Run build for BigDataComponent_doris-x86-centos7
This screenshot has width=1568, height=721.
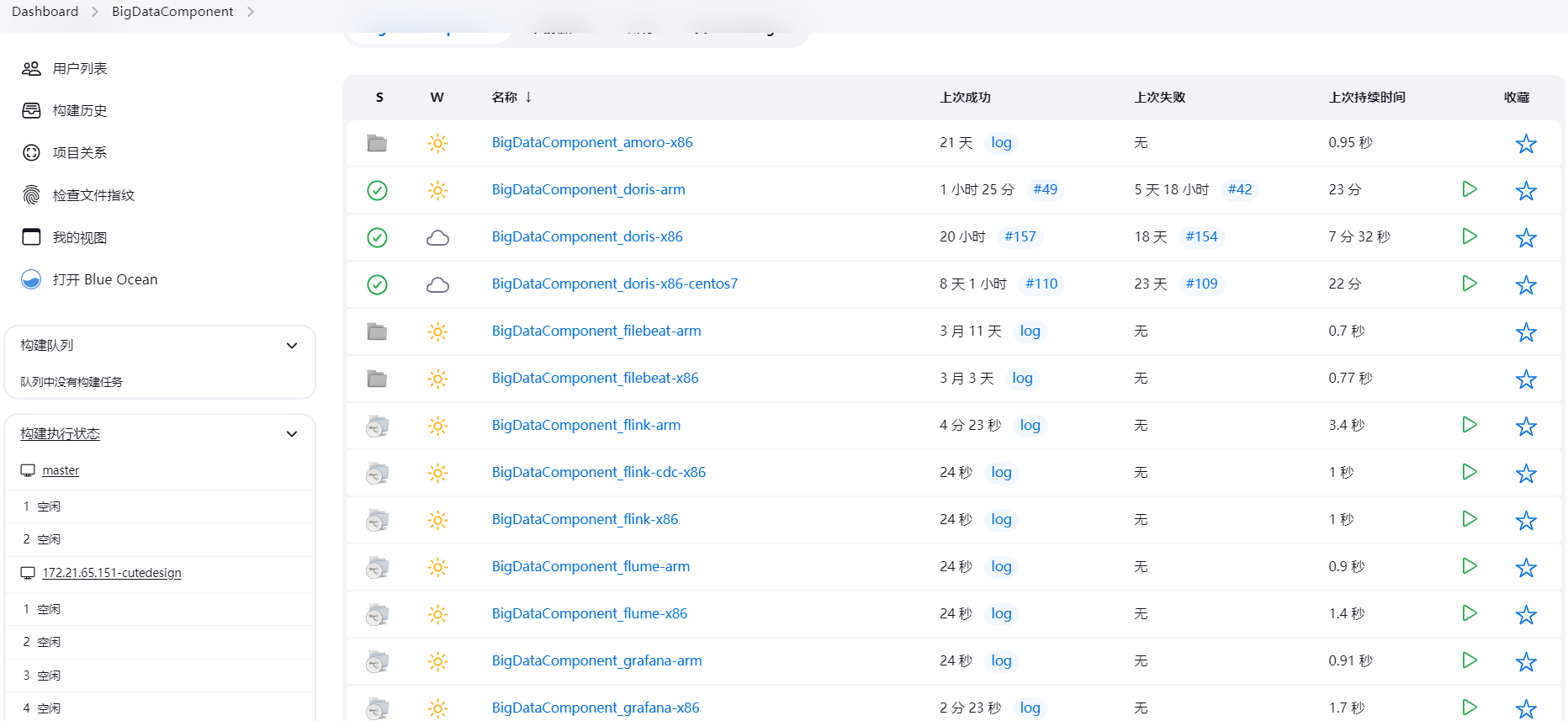(1470, 284)
